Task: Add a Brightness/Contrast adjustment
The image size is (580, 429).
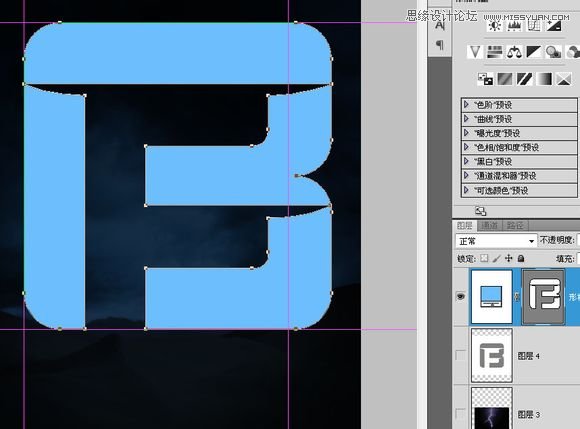Action: click(x=495, y=26)
